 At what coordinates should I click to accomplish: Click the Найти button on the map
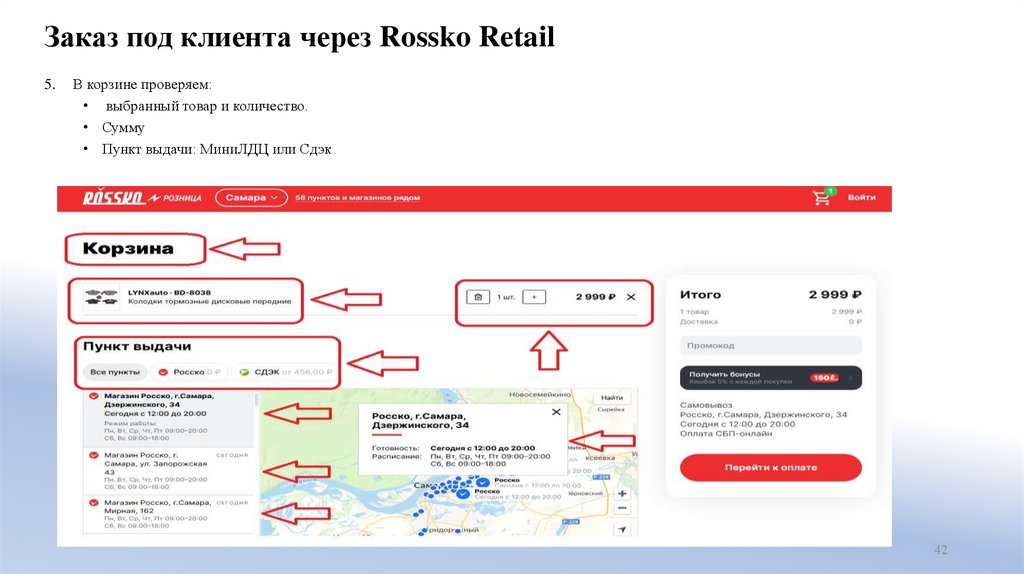[612, 397]
